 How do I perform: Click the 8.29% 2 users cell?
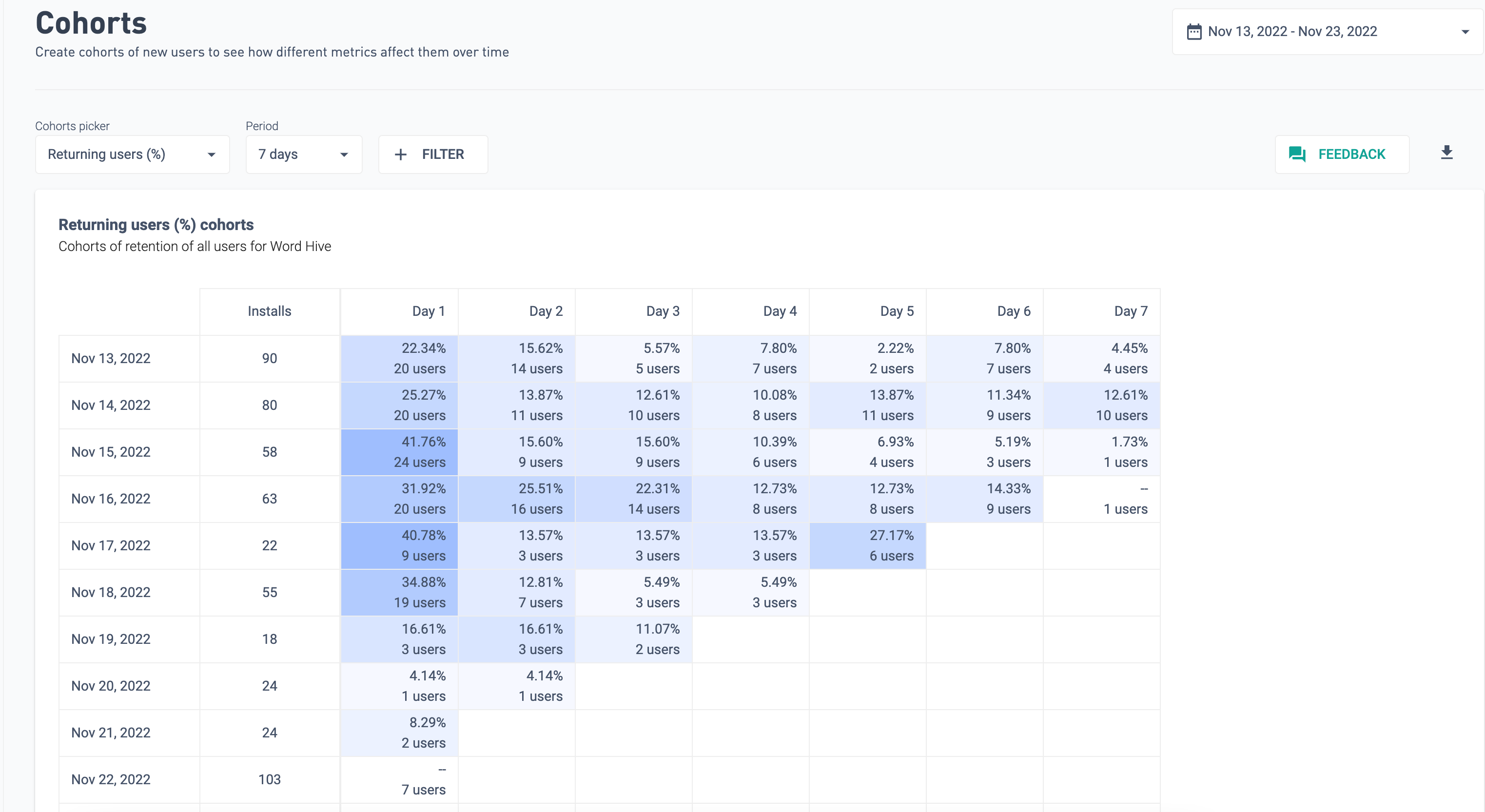tap(399, 733)
